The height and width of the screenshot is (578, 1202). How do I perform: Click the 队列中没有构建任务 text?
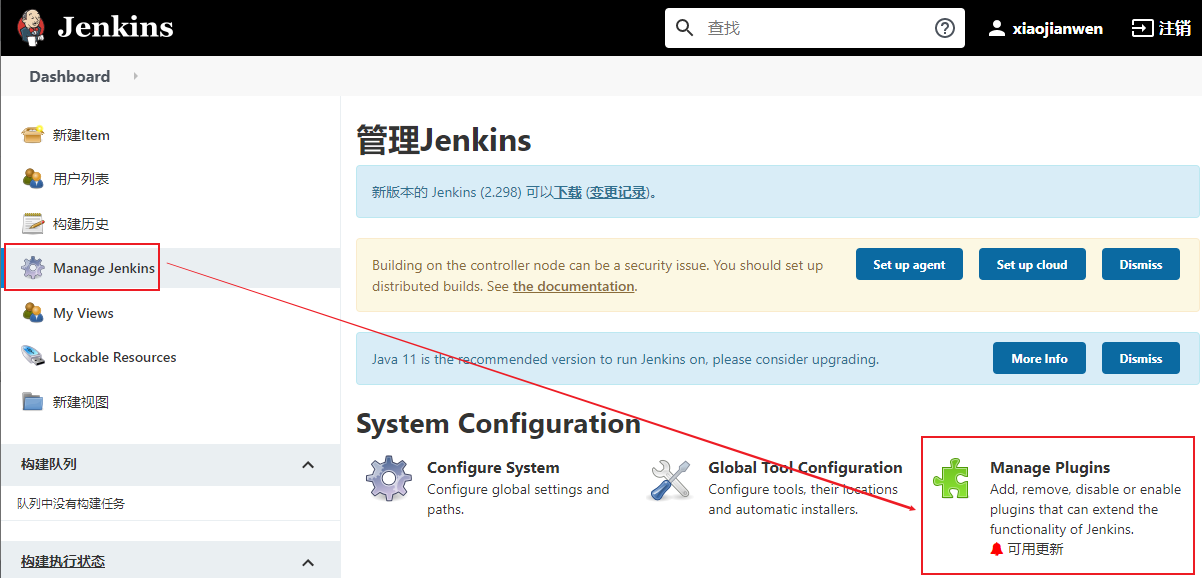click(x=71, y=504)
